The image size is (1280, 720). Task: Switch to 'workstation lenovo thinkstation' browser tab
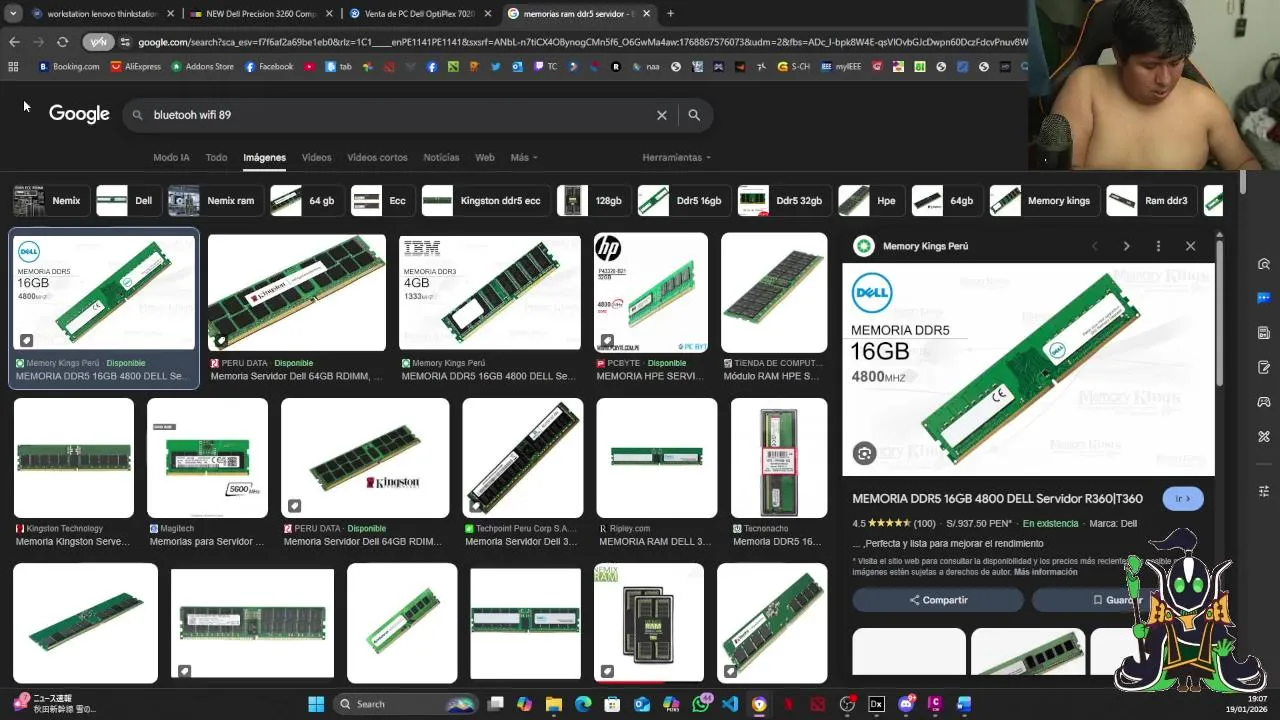coord(103,14)
